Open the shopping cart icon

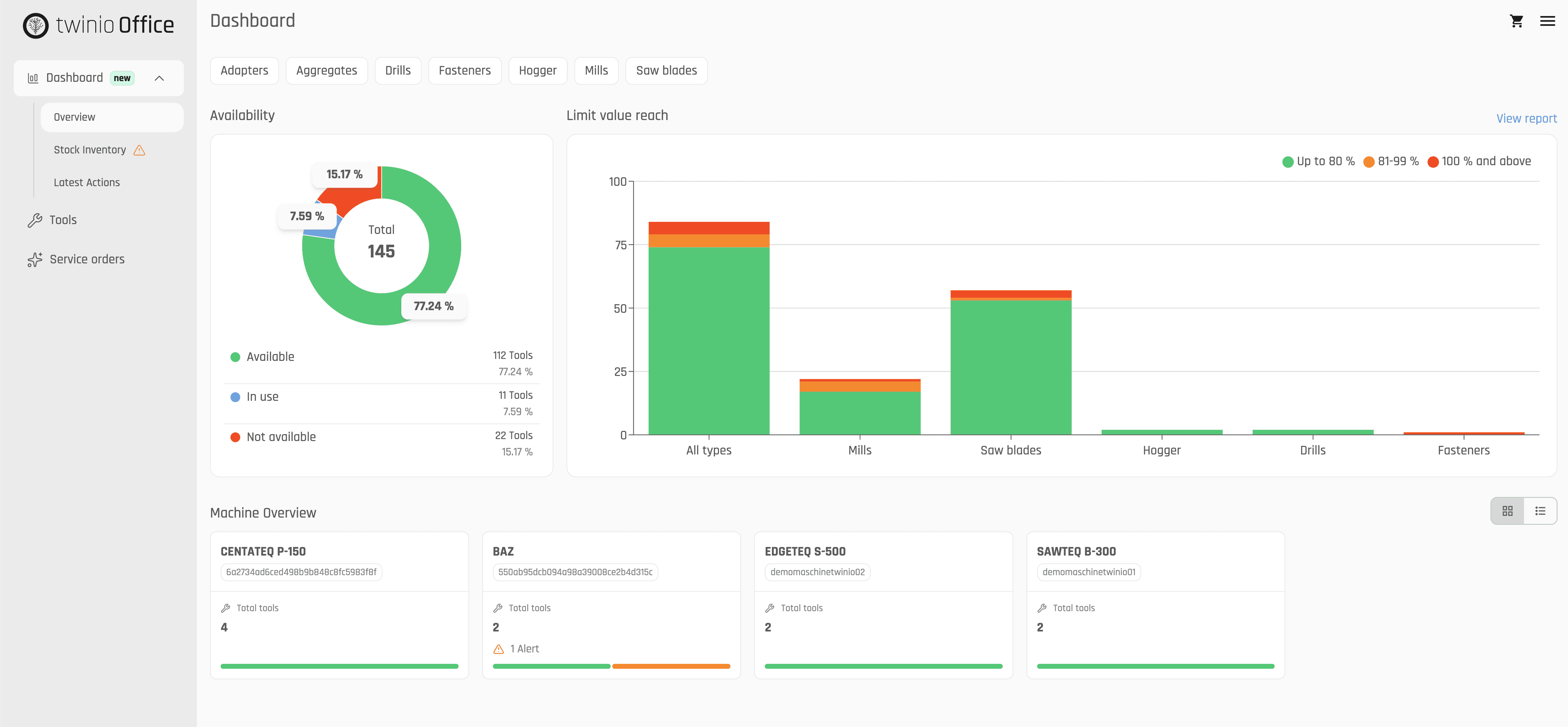[x=1516, y=21]
